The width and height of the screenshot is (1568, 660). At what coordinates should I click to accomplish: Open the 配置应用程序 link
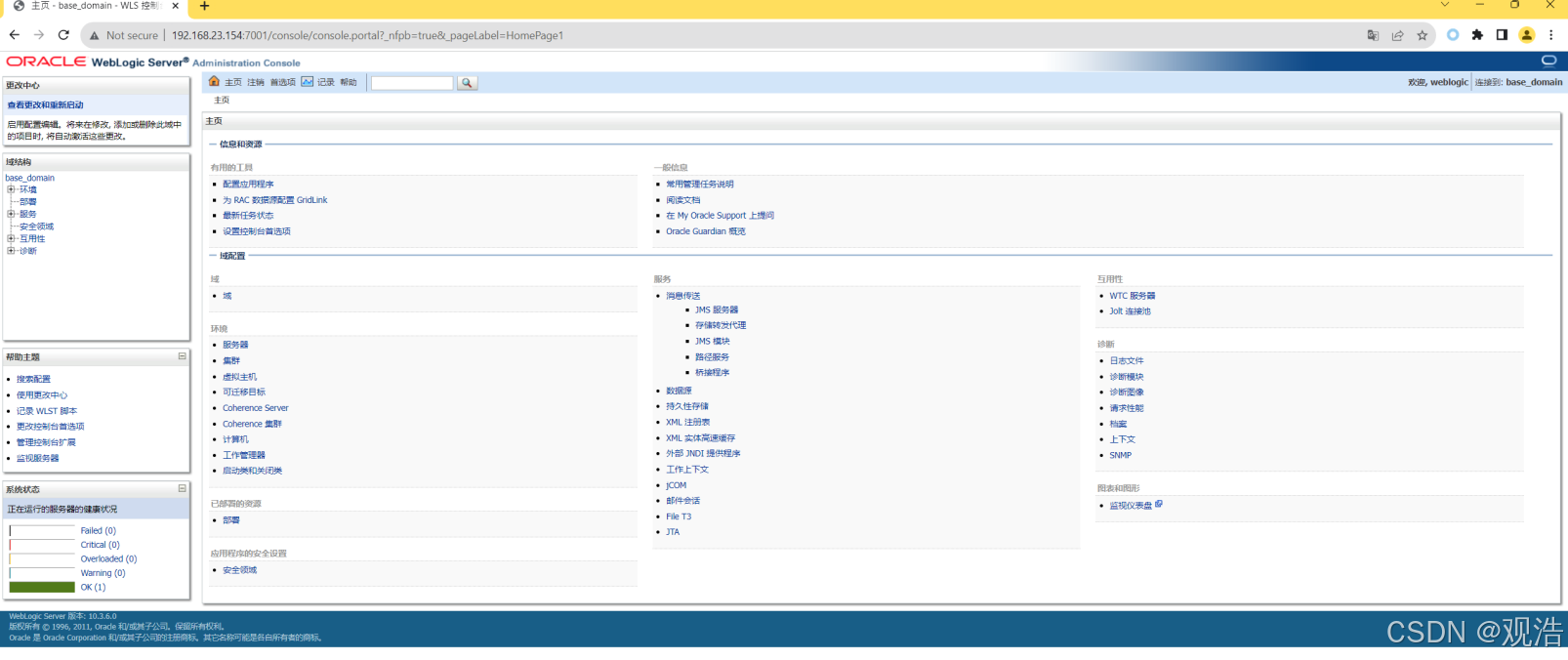[248, 185]
